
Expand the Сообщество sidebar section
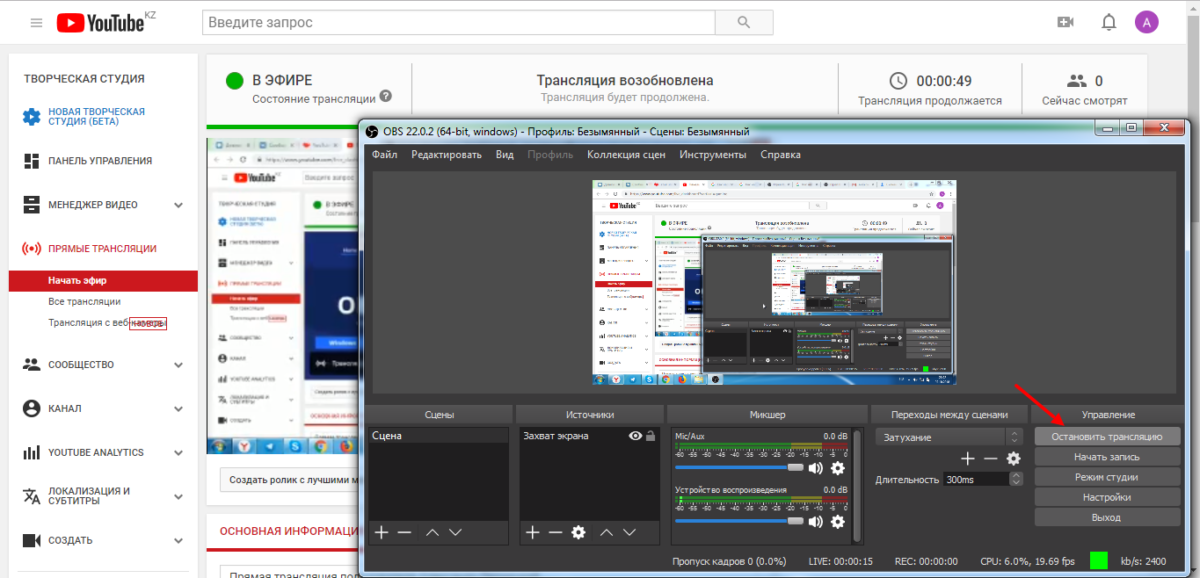(178, 365)
